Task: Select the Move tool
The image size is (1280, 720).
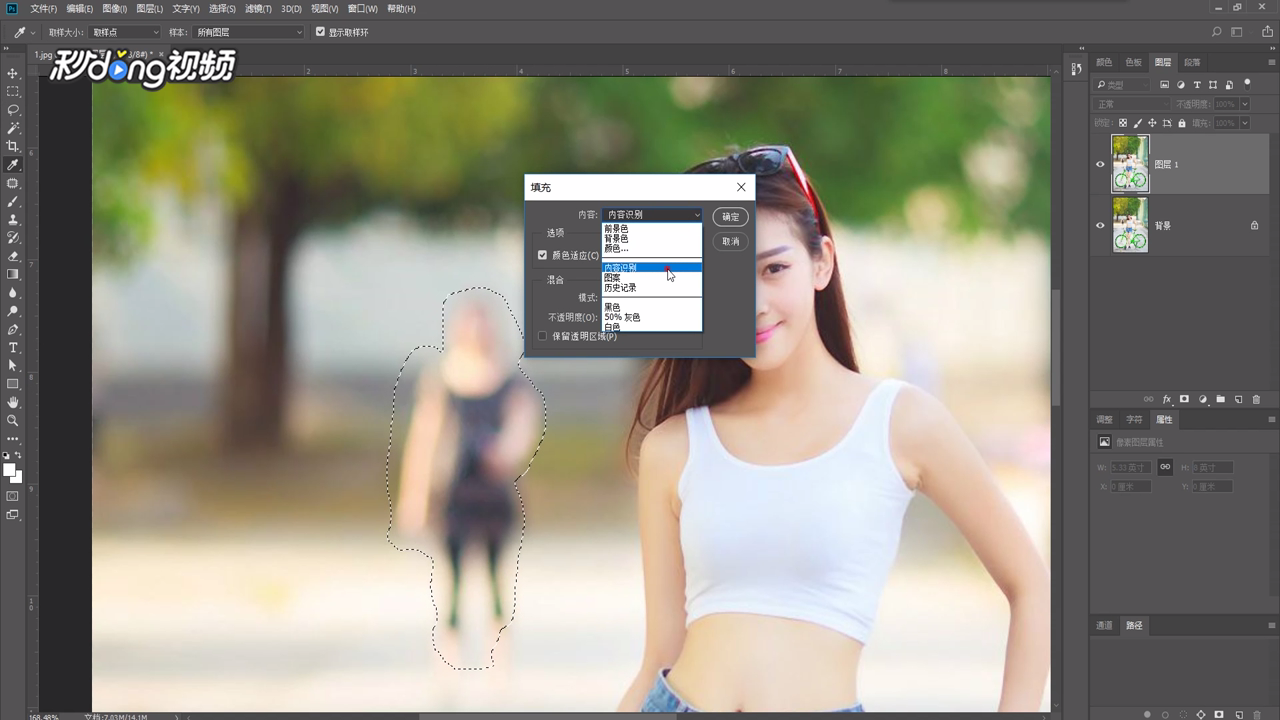Action: tap(13, 73)
